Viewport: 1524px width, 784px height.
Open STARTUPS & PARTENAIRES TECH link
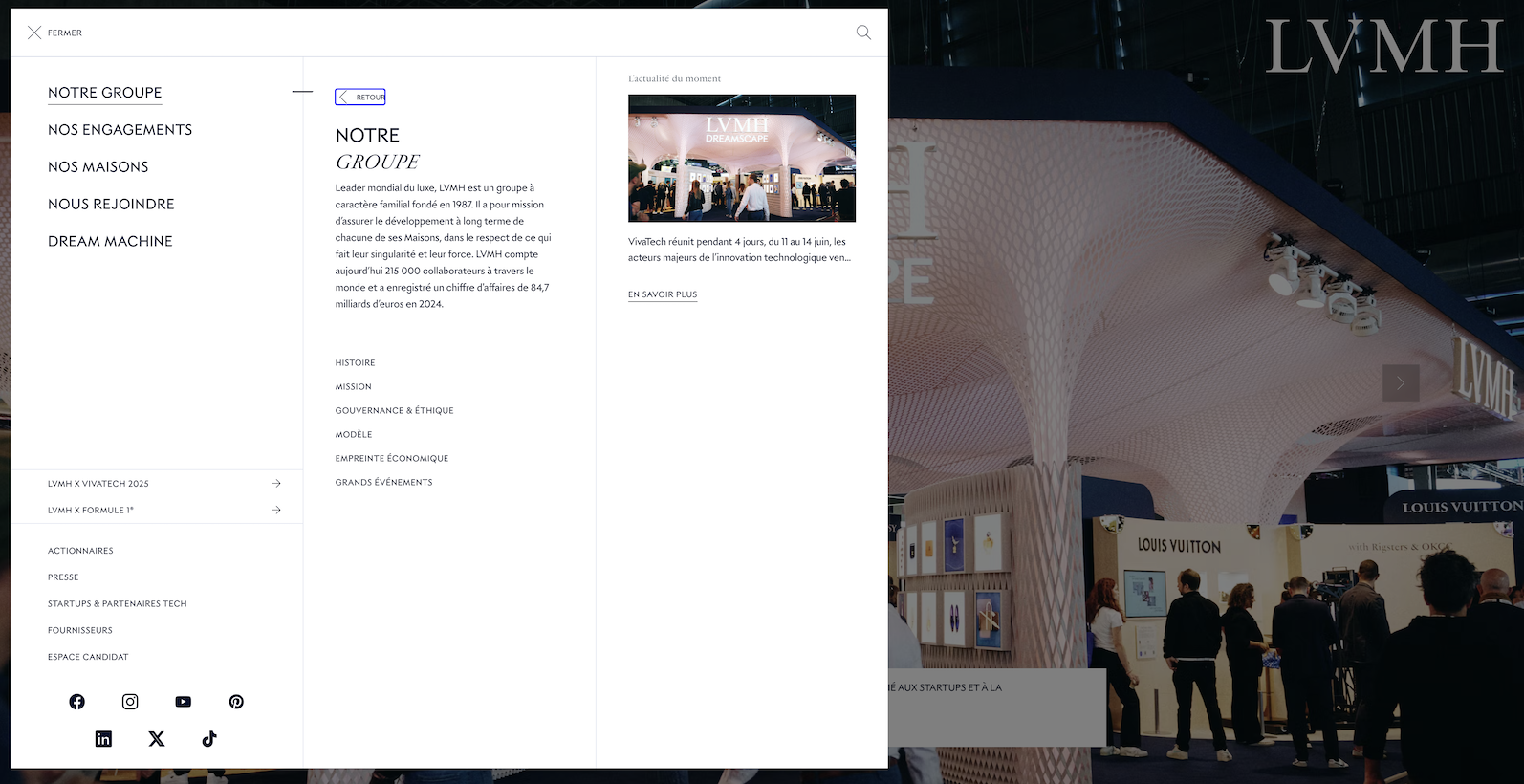[x=118, y=604]
